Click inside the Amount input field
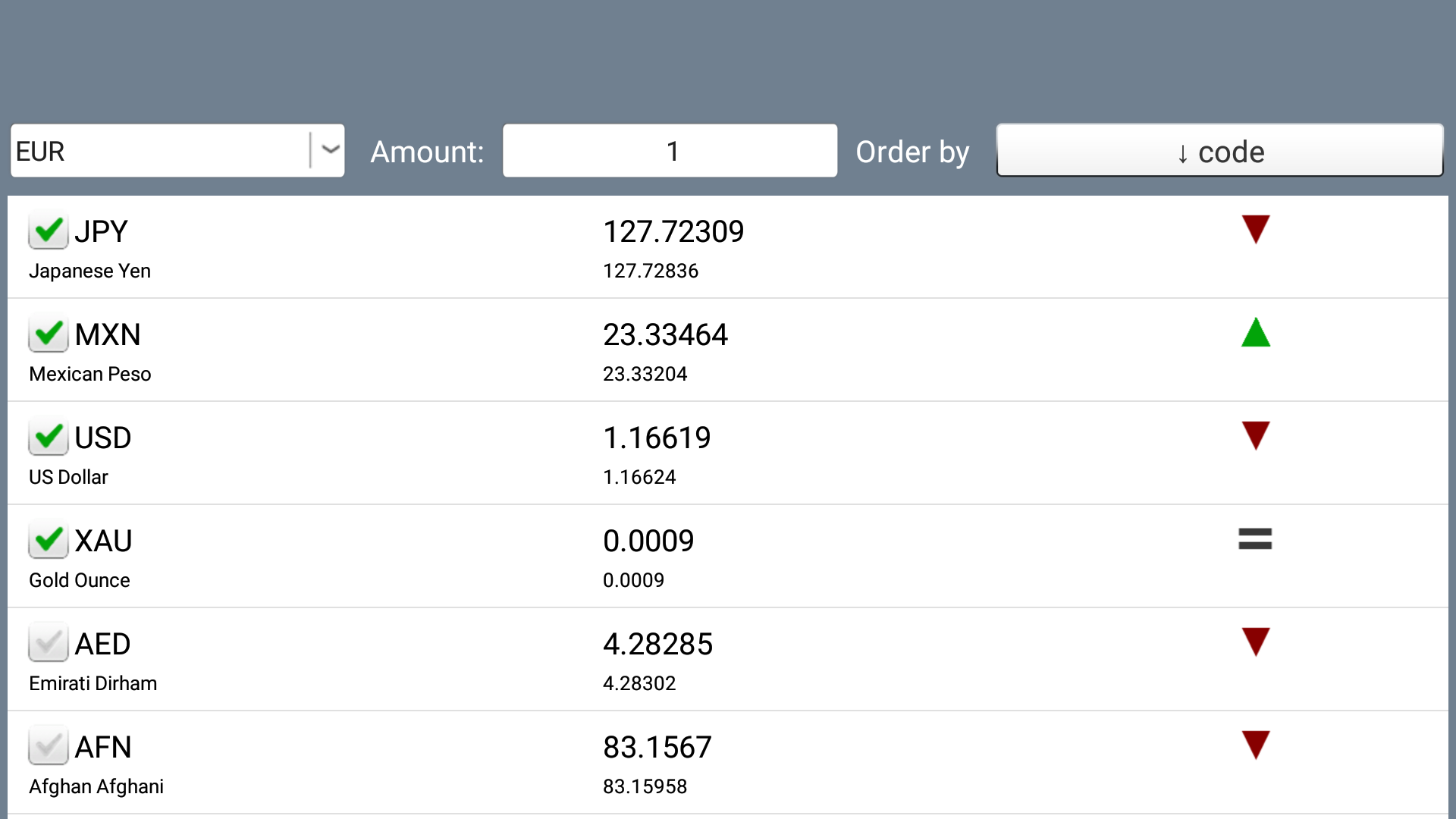Screen dimensions: 1456x819 (x=670, y=151)
